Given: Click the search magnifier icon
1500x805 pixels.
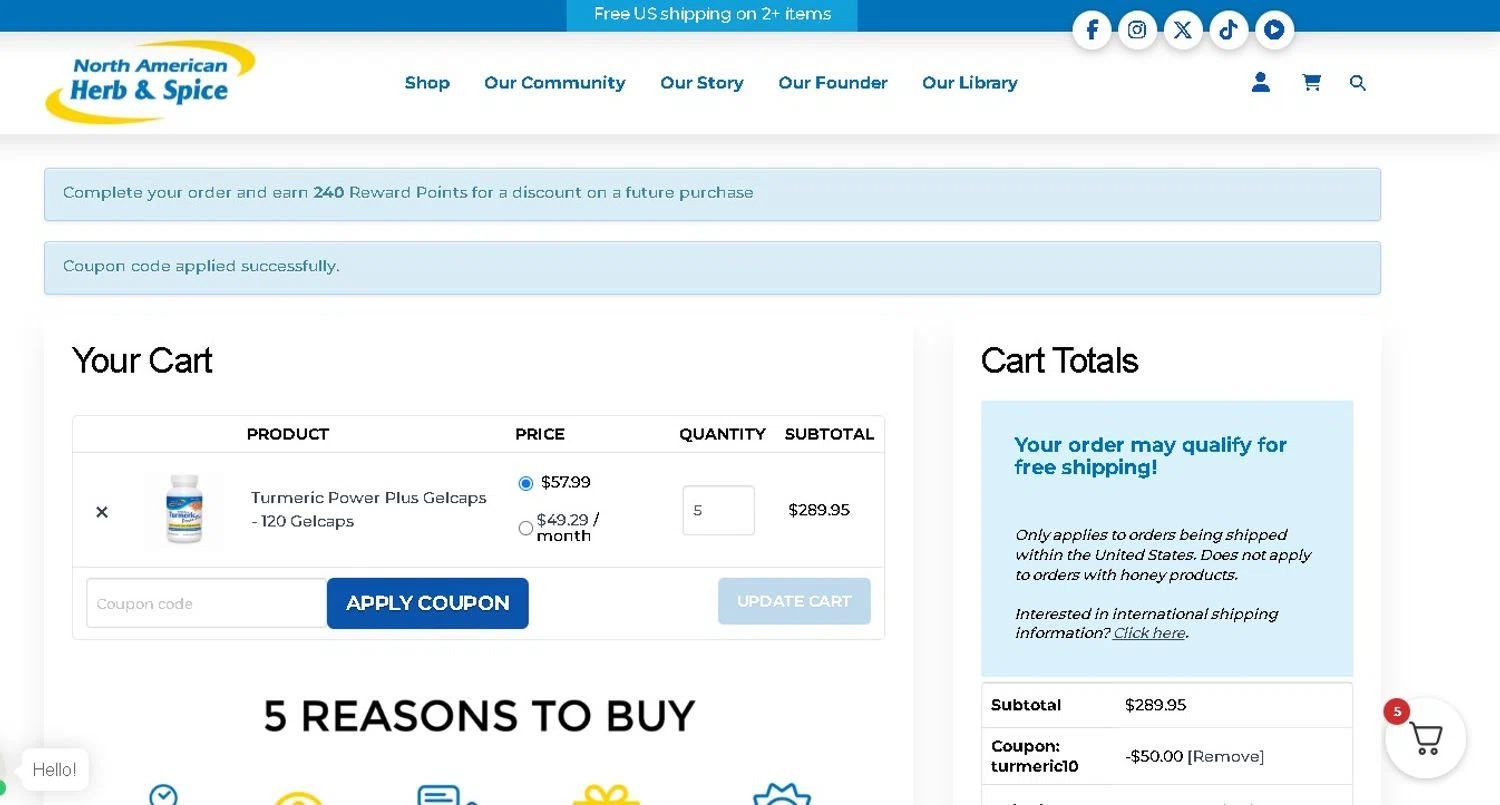Looking at the screenshot, I should (1357, 83).
